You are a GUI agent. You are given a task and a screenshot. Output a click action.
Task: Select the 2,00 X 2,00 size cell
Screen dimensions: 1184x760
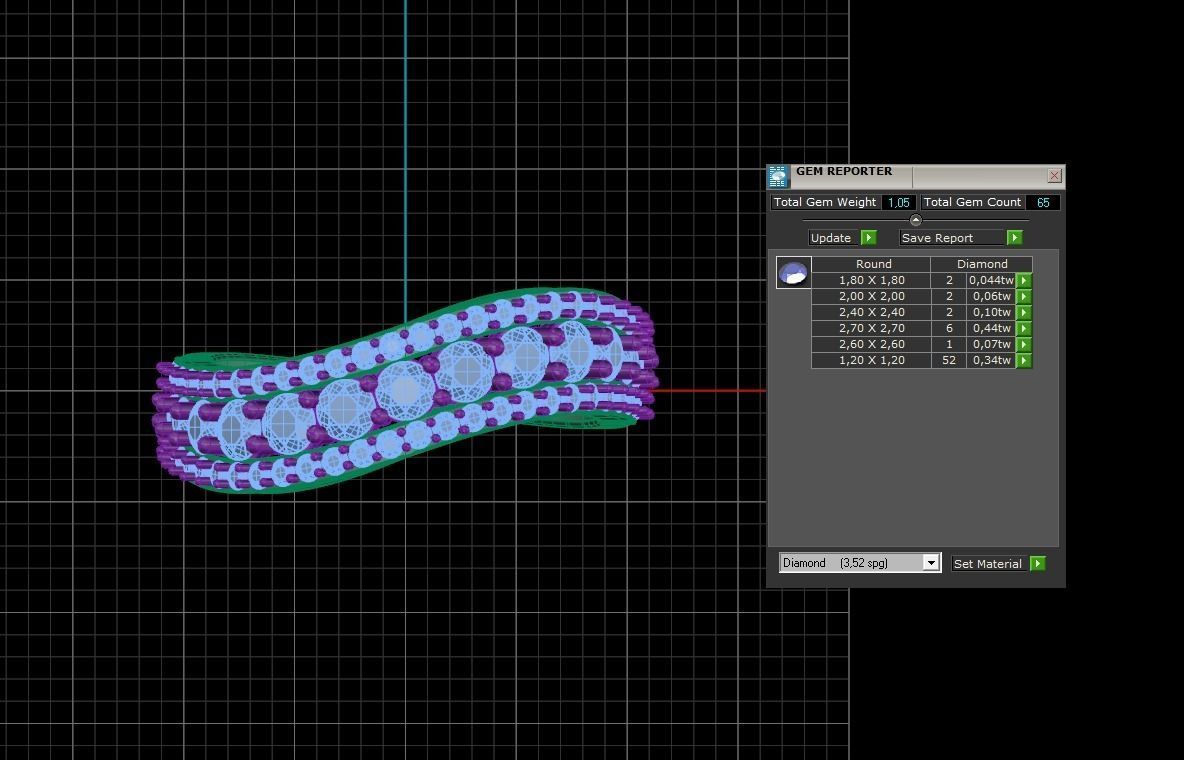[871, 296]
